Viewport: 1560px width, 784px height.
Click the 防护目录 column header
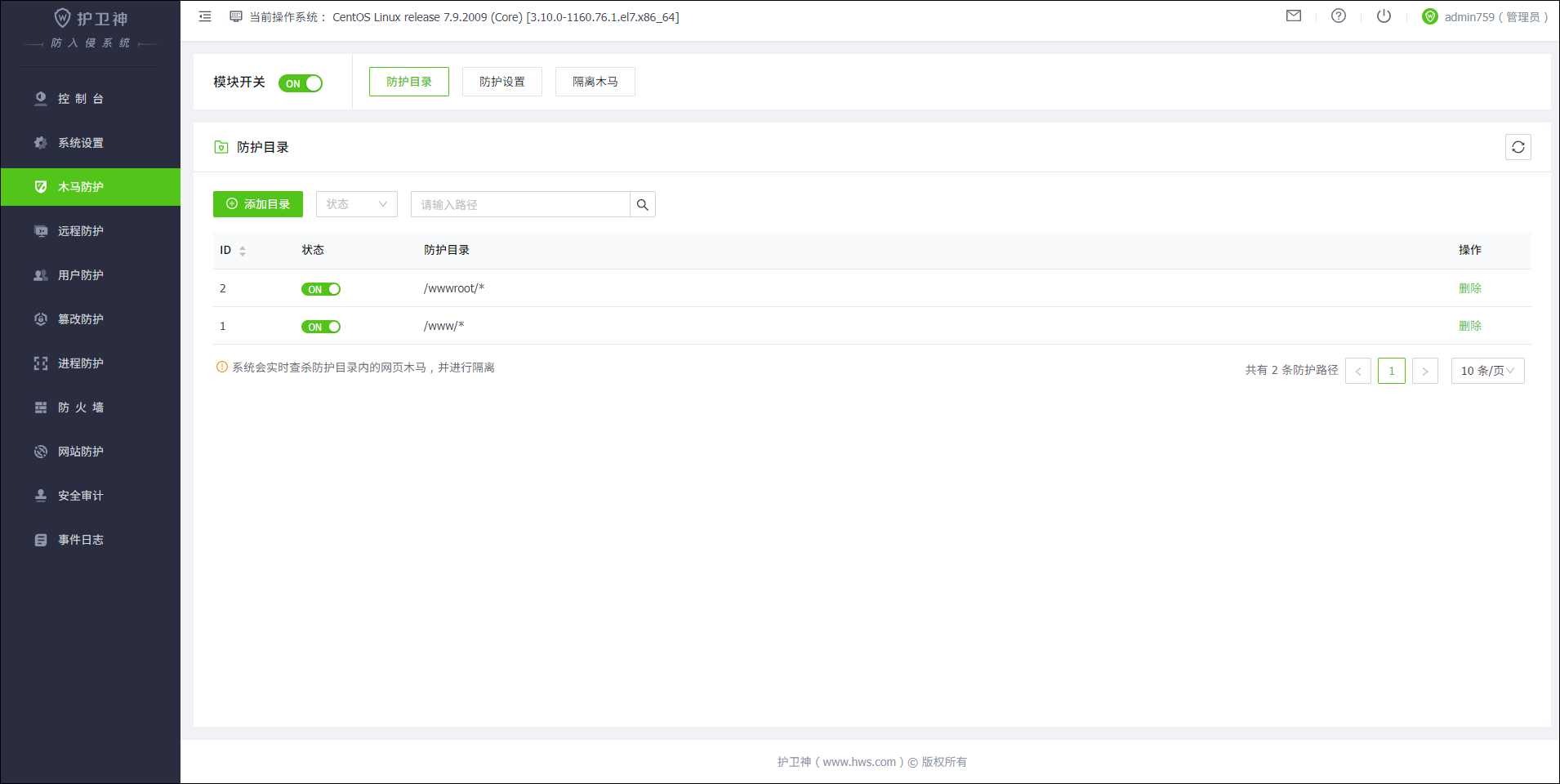click(447, 250)
